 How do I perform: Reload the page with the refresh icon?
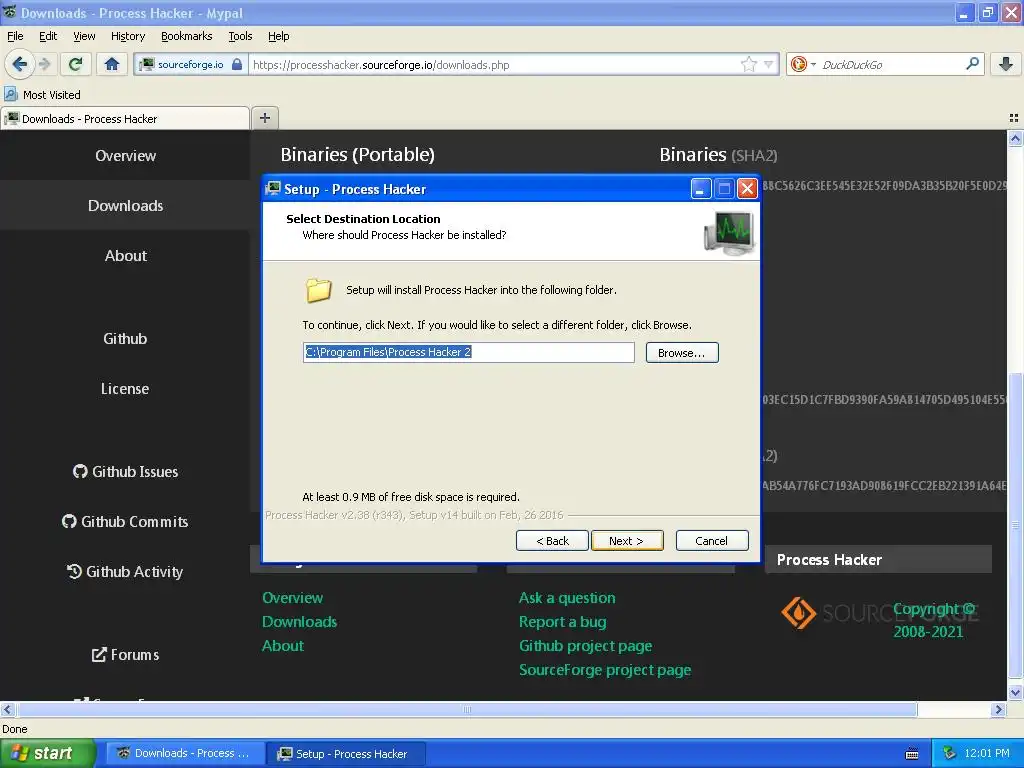coord(76,64)
